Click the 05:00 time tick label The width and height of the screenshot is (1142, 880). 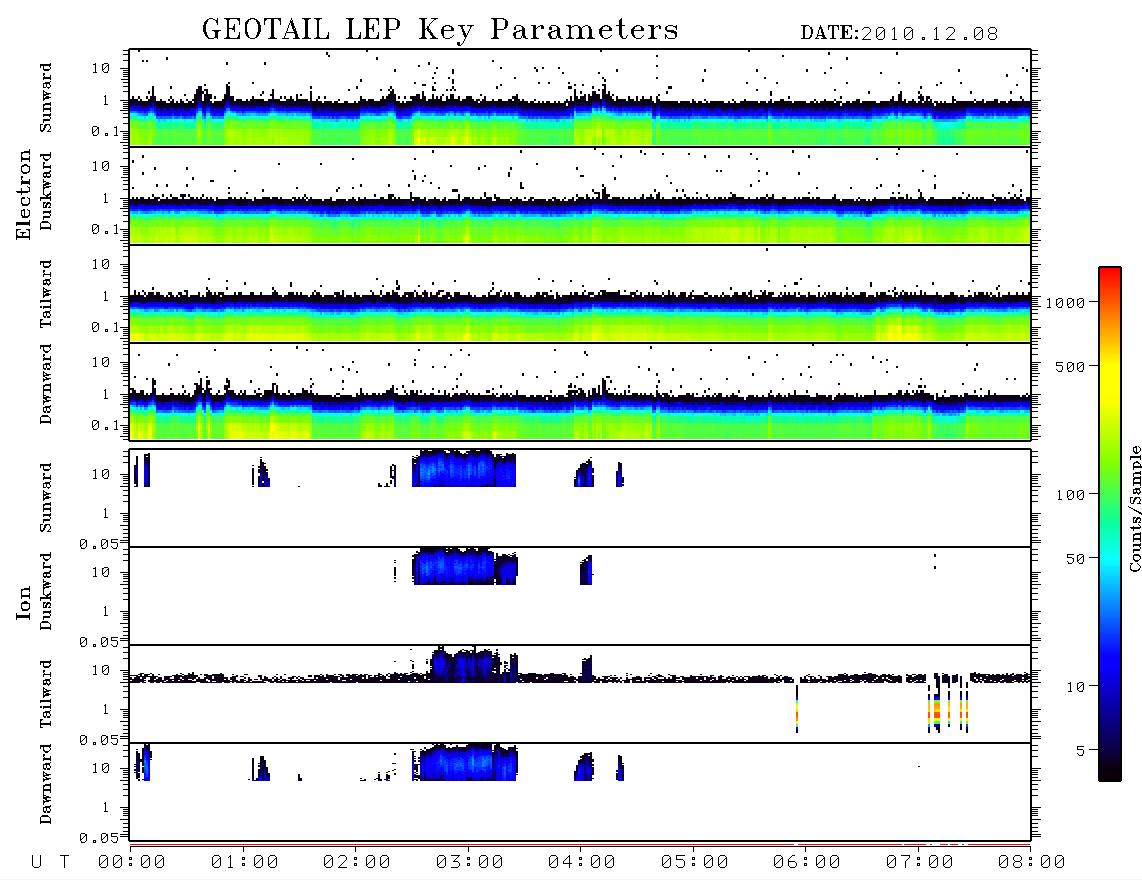(695, 863)
